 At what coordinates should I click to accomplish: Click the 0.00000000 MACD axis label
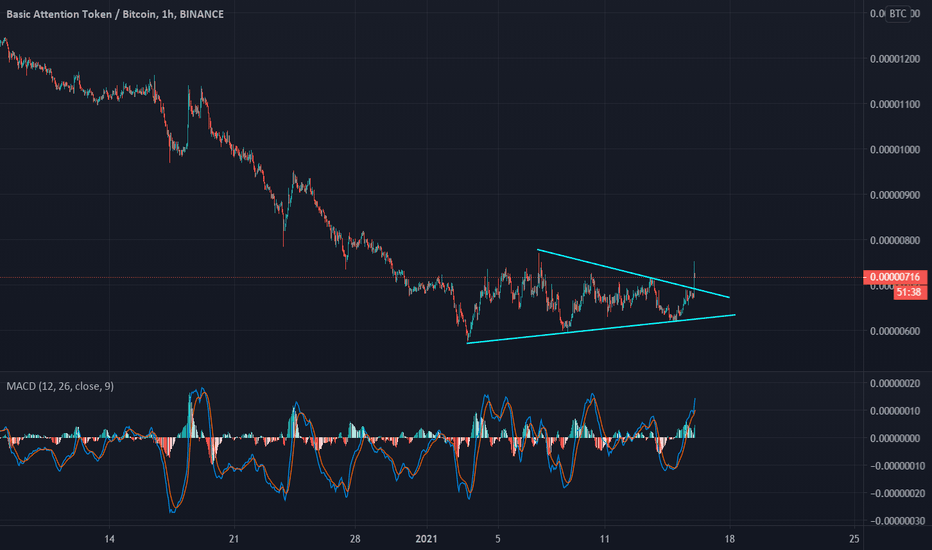895,438
